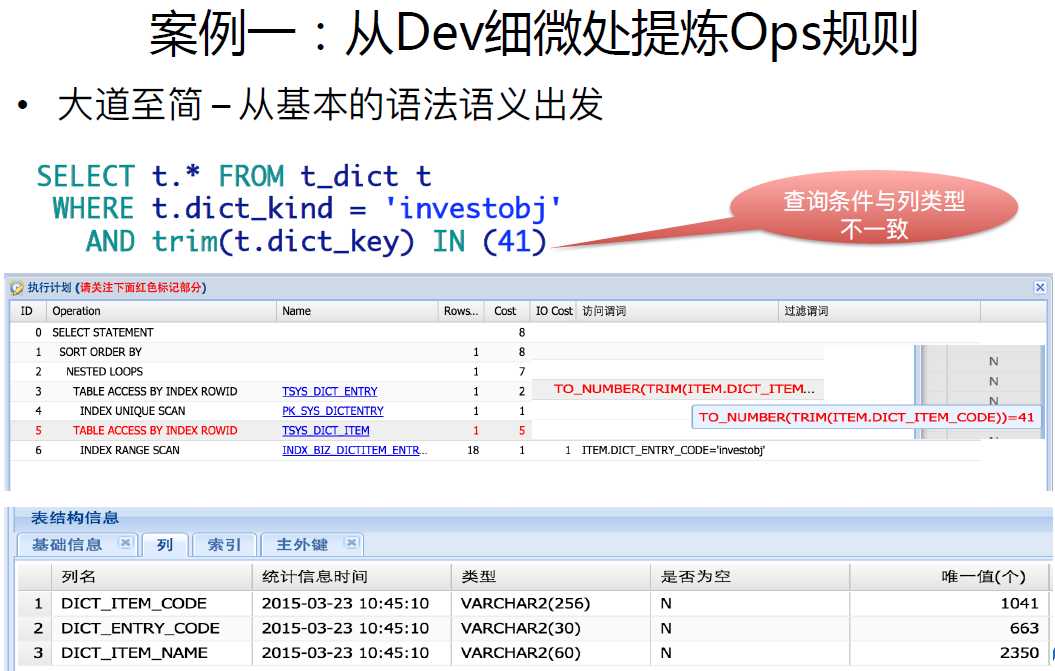The image size is (1055, 671).
Task: Close the 执行计划 panel with the X icon
Action: tap(1040, 287)
